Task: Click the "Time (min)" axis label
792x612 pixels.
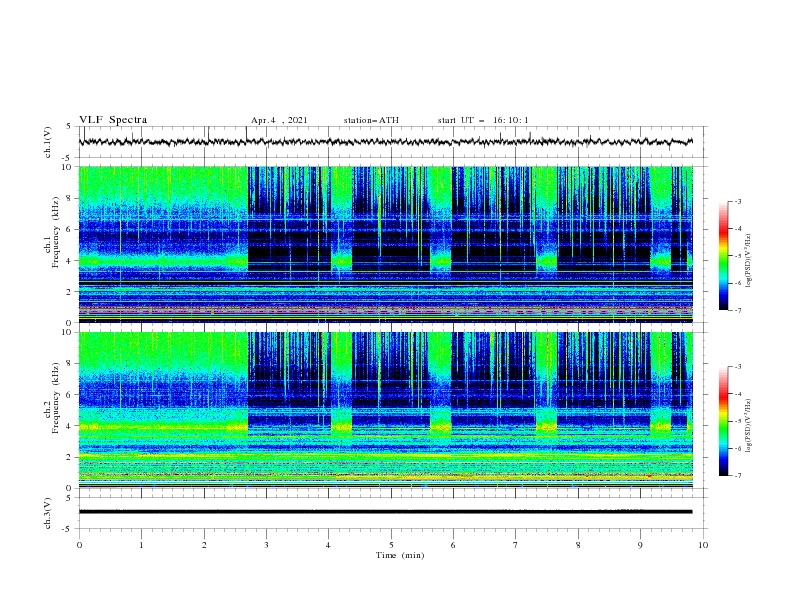Action: (400, 555)
